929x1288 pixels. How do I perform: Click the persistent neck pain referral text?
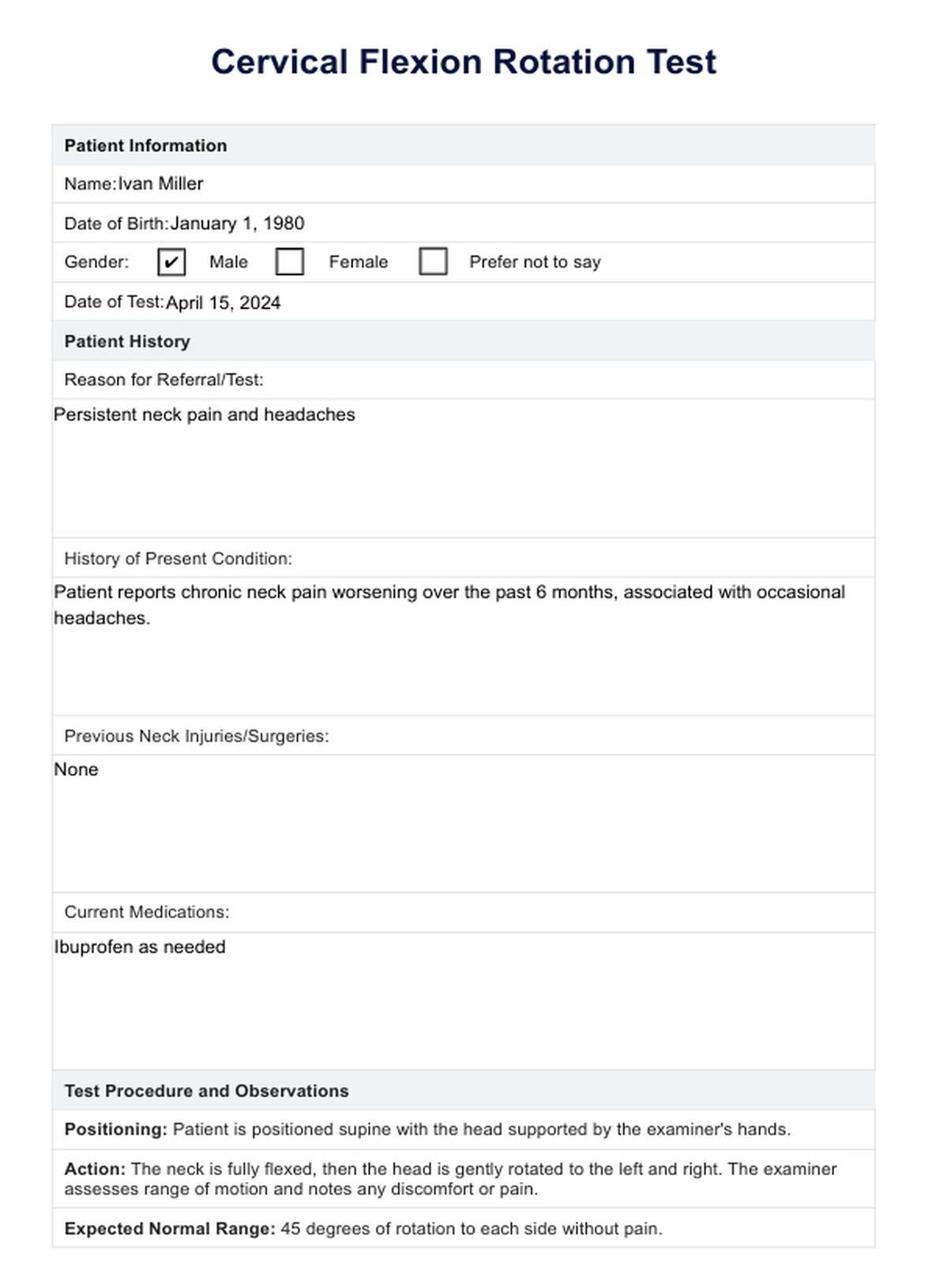(205, 415)
